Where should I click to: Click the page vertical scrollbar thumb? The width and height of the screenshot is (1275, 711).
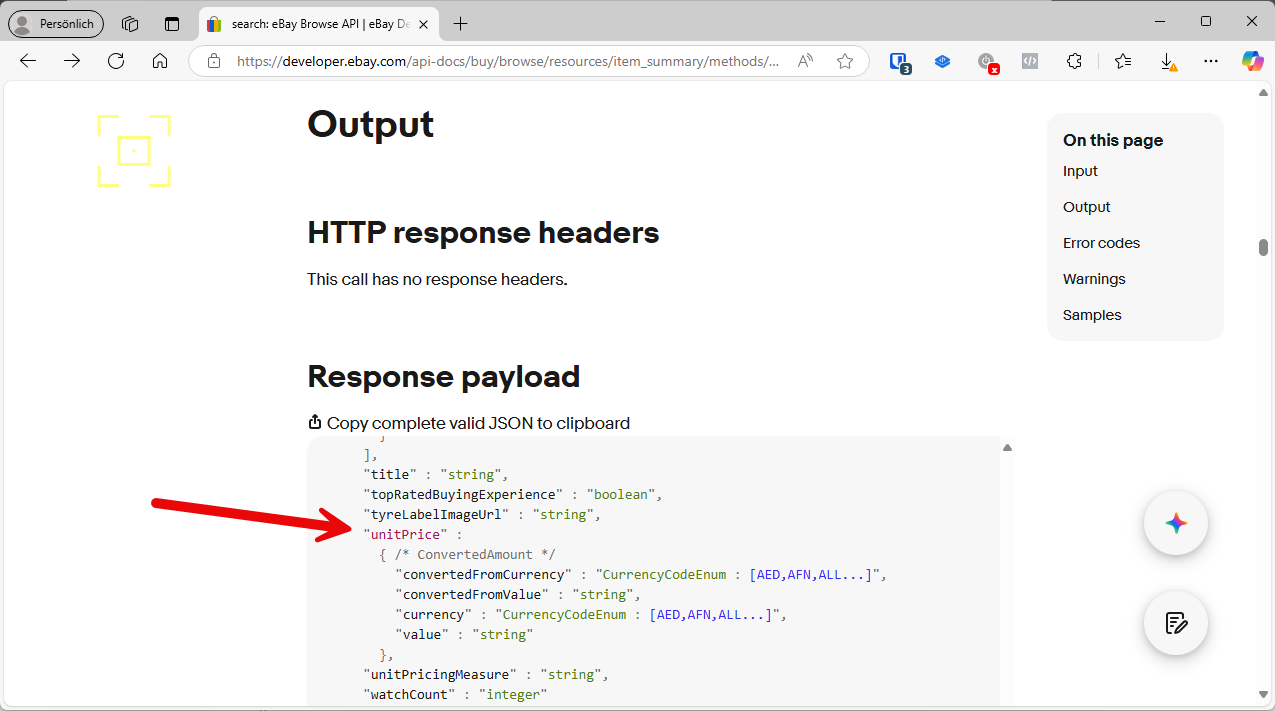tap(1263, 247)
